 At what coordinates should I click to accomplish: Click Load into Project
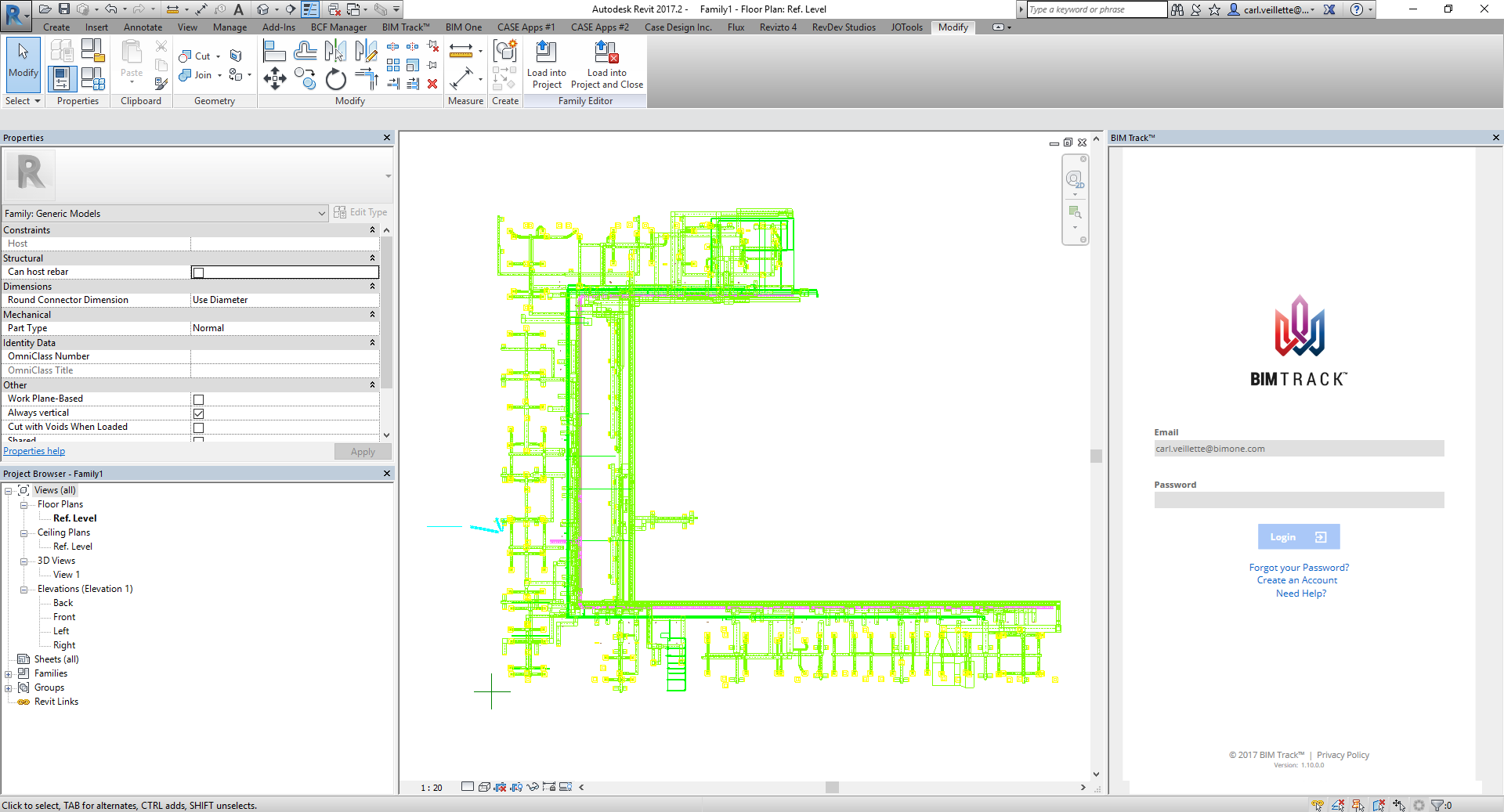pyautogui.click(x=547, y=64)
